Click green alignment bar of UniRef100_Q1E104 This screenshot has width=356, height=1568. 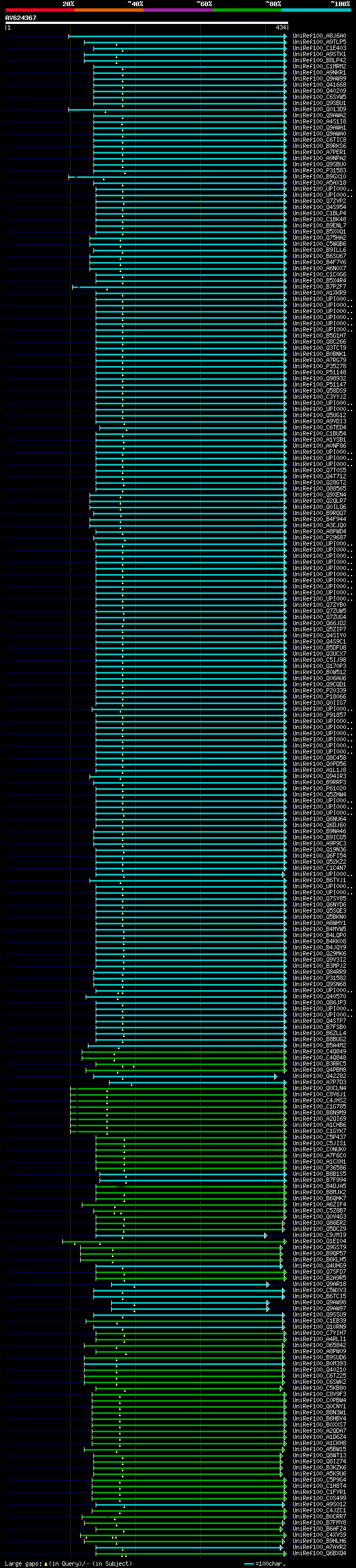tap(174, 1241)
